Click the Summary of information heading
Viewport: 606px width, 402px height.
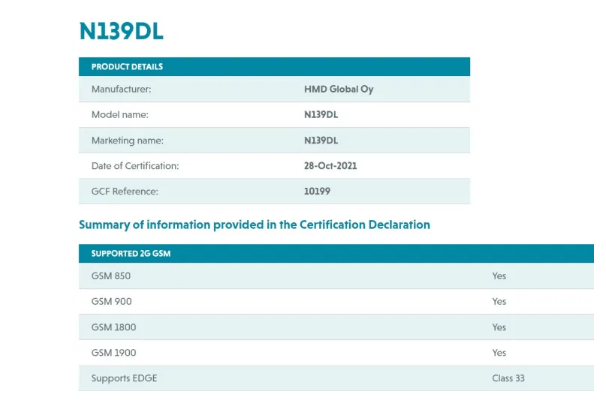[254, 225]
